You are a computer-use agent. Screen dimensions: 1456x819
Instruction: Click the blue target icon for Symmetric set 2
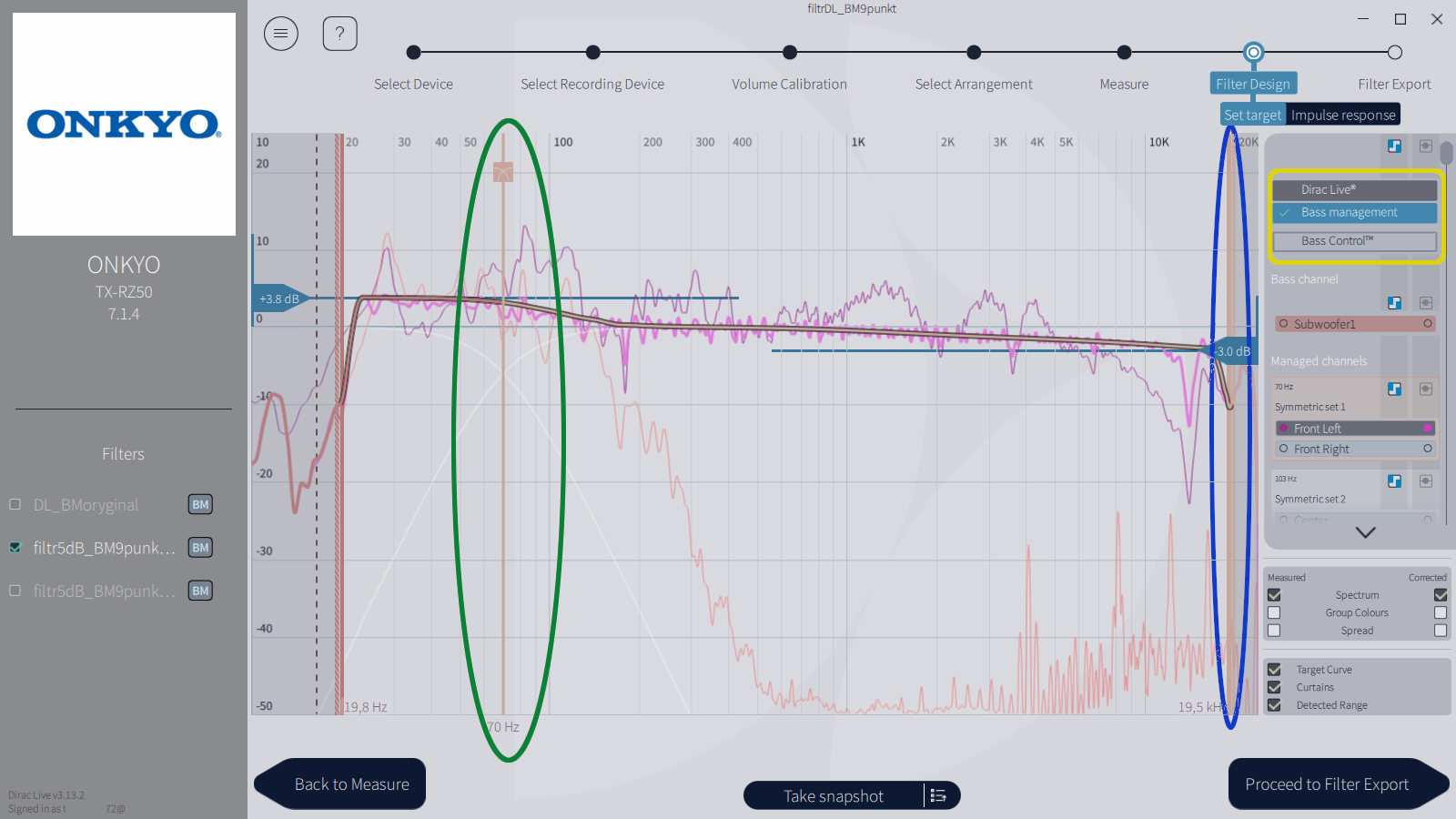point(1394,480)
